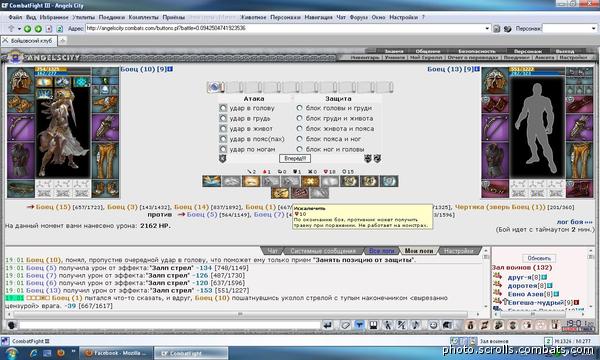The height and width of the screenshot is (360, 600).
Task: Click the eraser clear-chat icon
Action: tap(345, 326)
